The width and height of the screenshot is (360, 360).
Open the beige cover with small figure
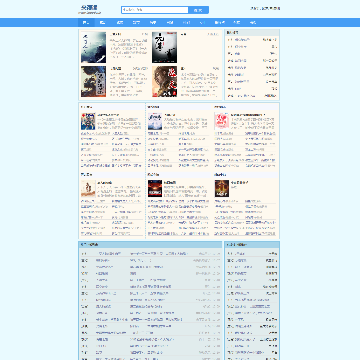click(88, 189)
